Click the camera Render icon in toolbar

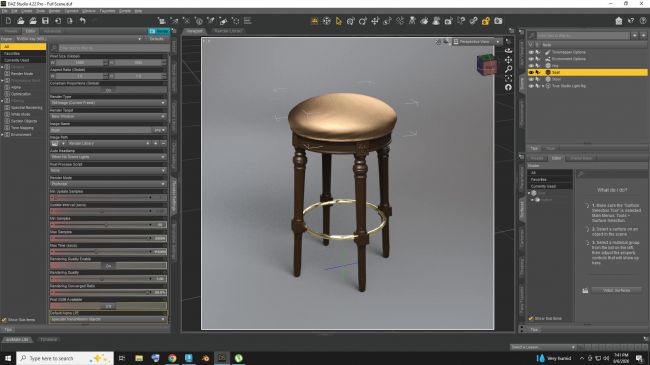498,21
